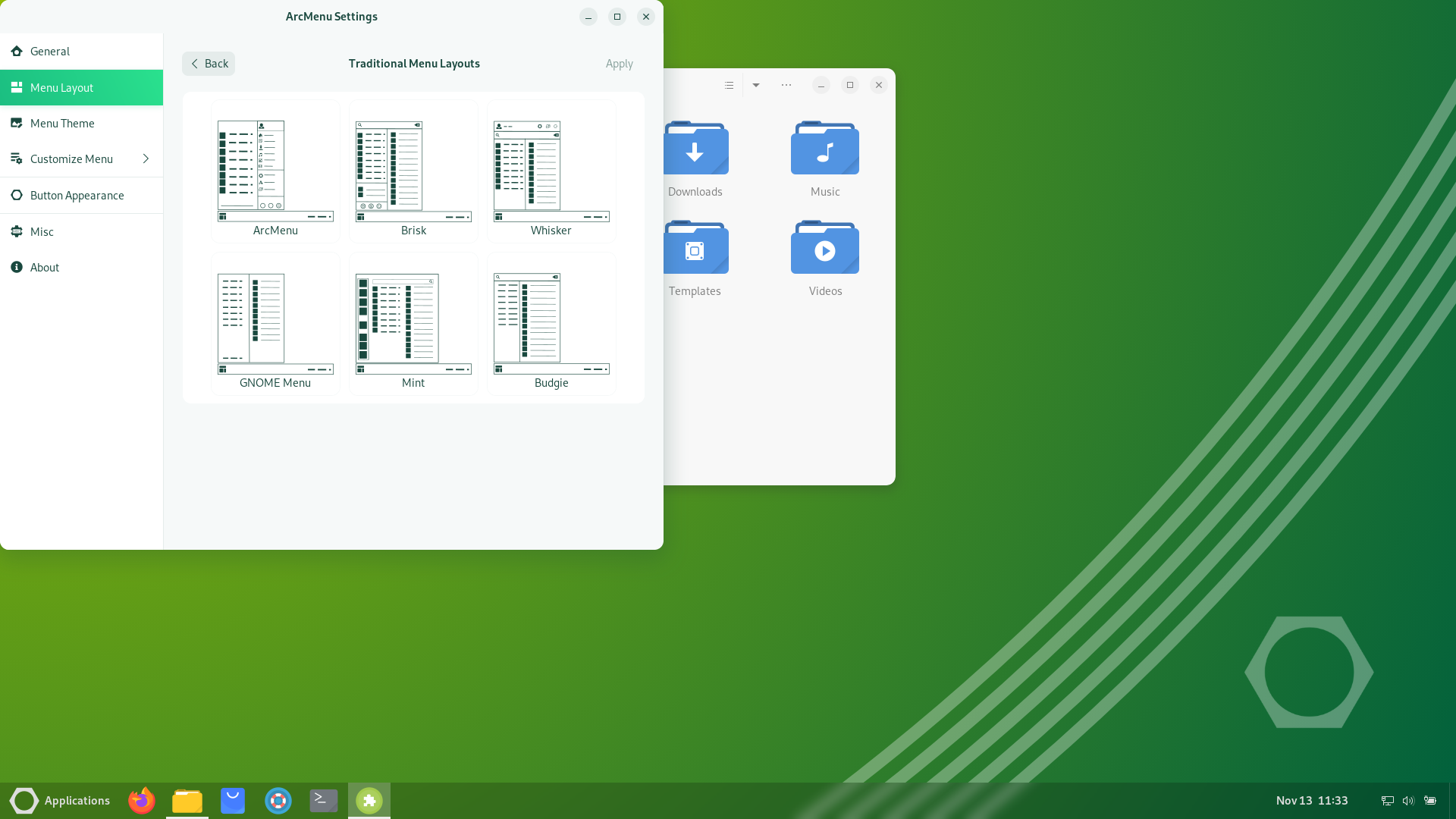Toggle list view in Files window
Image resolution: width=1456 pixels, height=819 pixels.
pos(729,85)
